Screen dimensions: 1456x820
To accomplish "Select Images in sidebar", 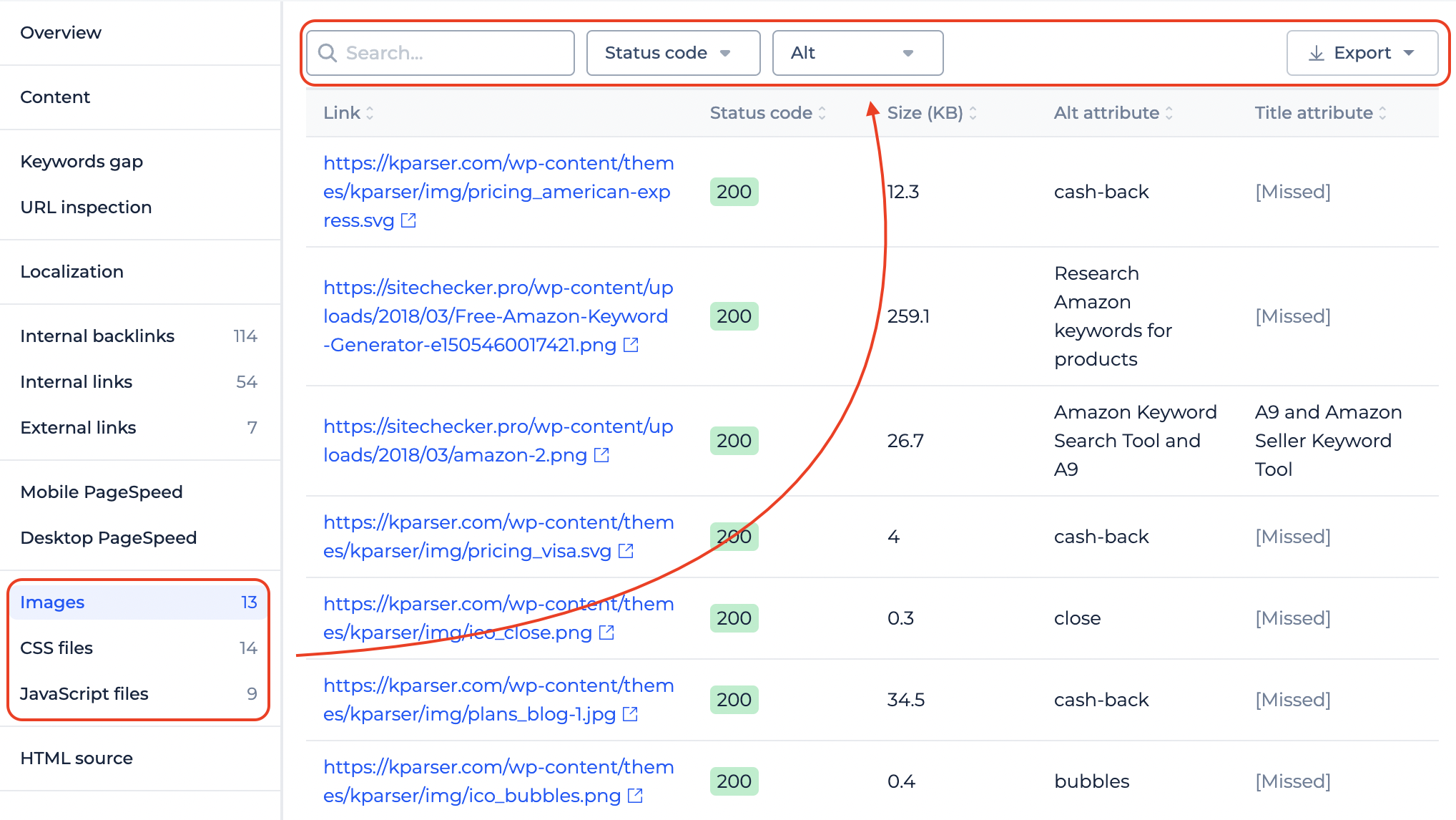I will point(139,602).
